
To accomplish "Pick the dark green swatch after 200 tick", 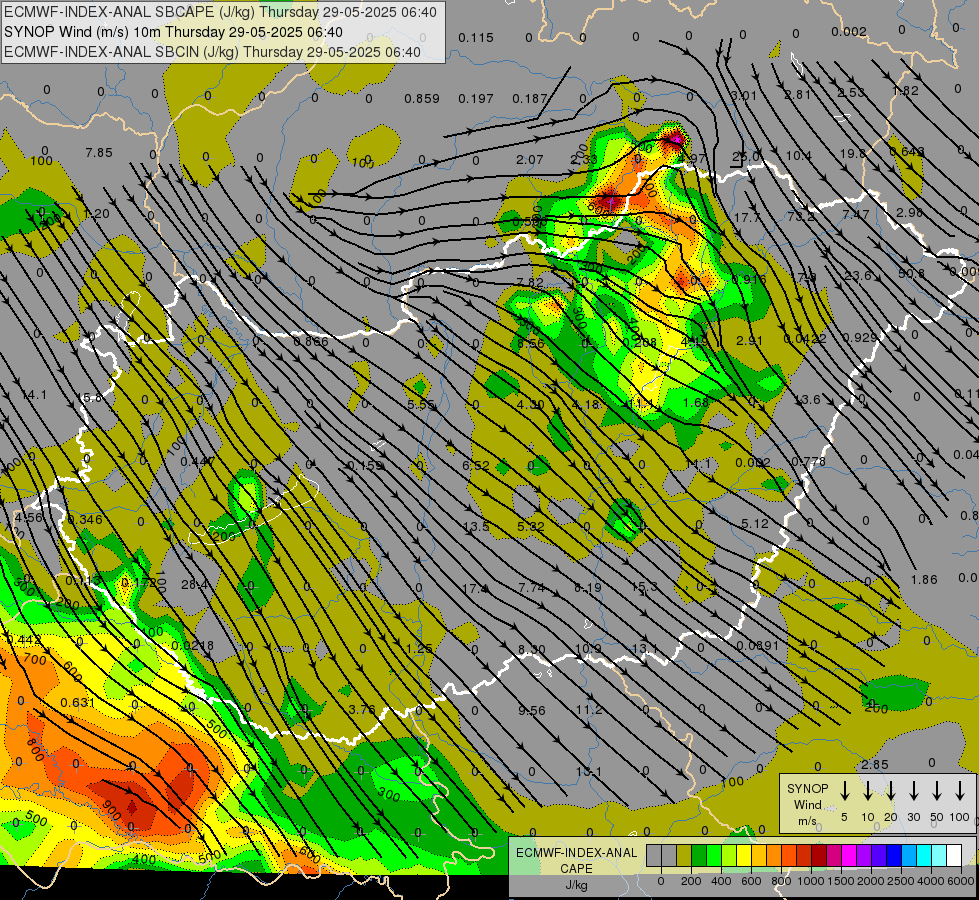I will pos(699,856).
